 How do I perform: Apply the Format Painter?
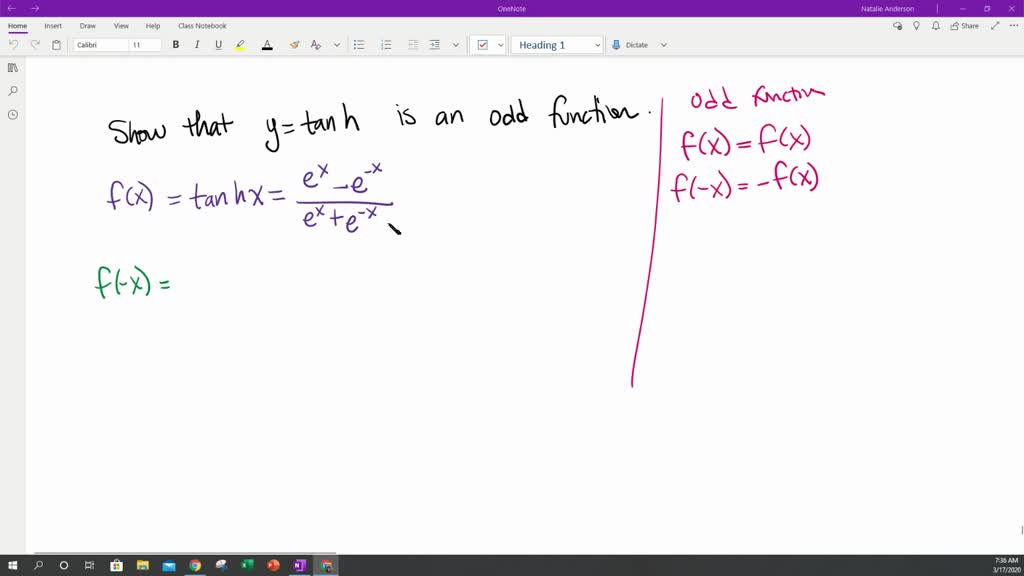point(294,44)
